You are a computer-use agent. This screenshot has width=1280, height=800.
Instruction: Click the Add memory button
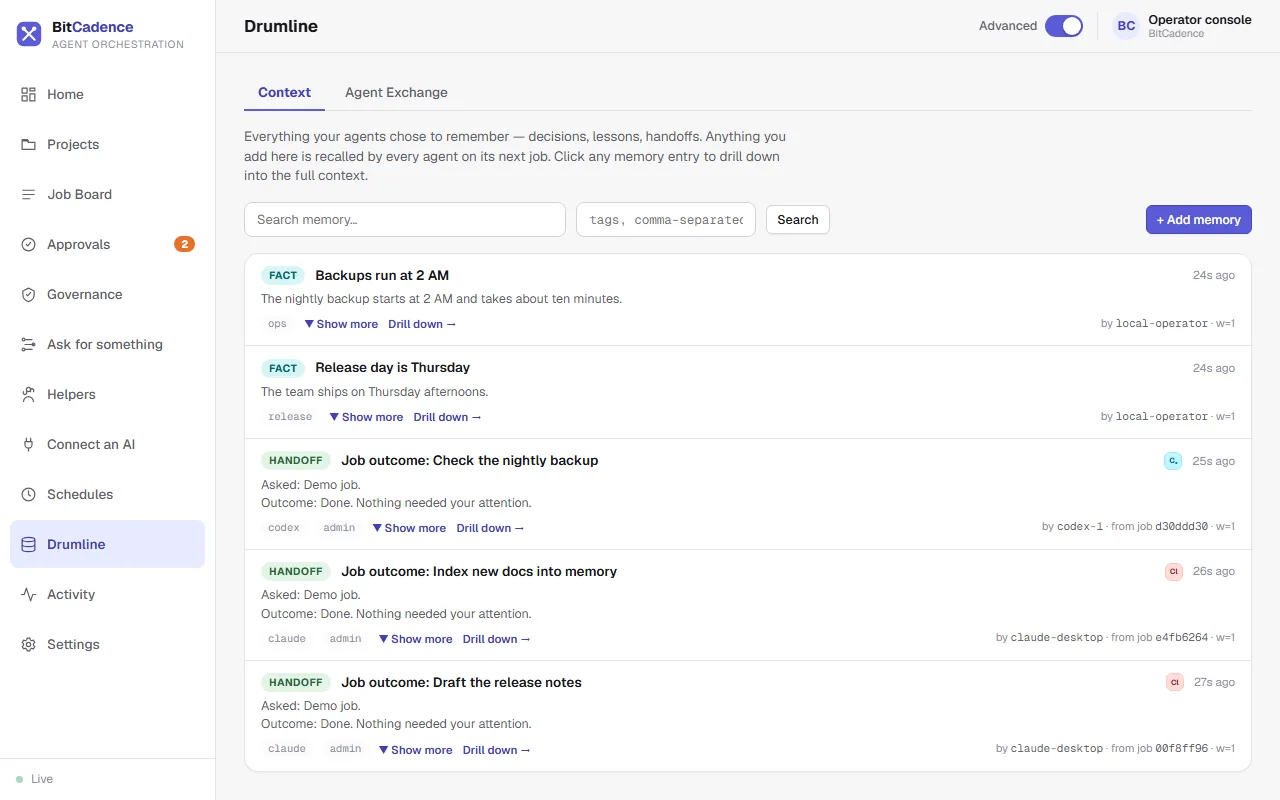pyautogui.click(x=1198, y=219)
